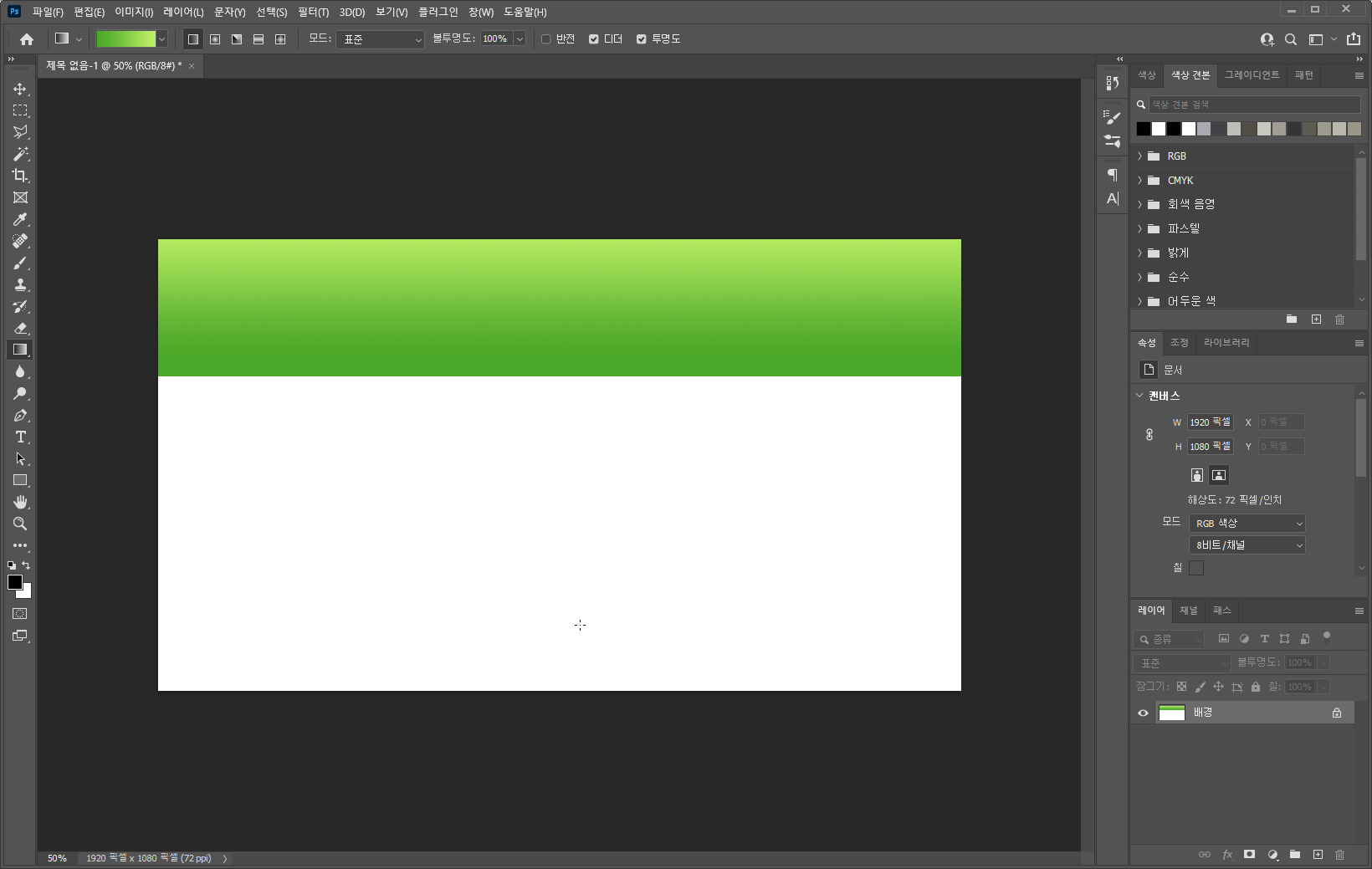Choose radial gradient style
The width and height of the screenshot is (1372, 869).
[215, 39]
